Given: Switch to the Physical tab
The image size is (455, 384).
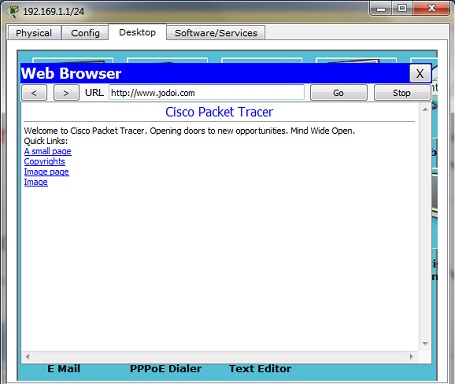Looking at the screenshot, I should pos(34,33).
